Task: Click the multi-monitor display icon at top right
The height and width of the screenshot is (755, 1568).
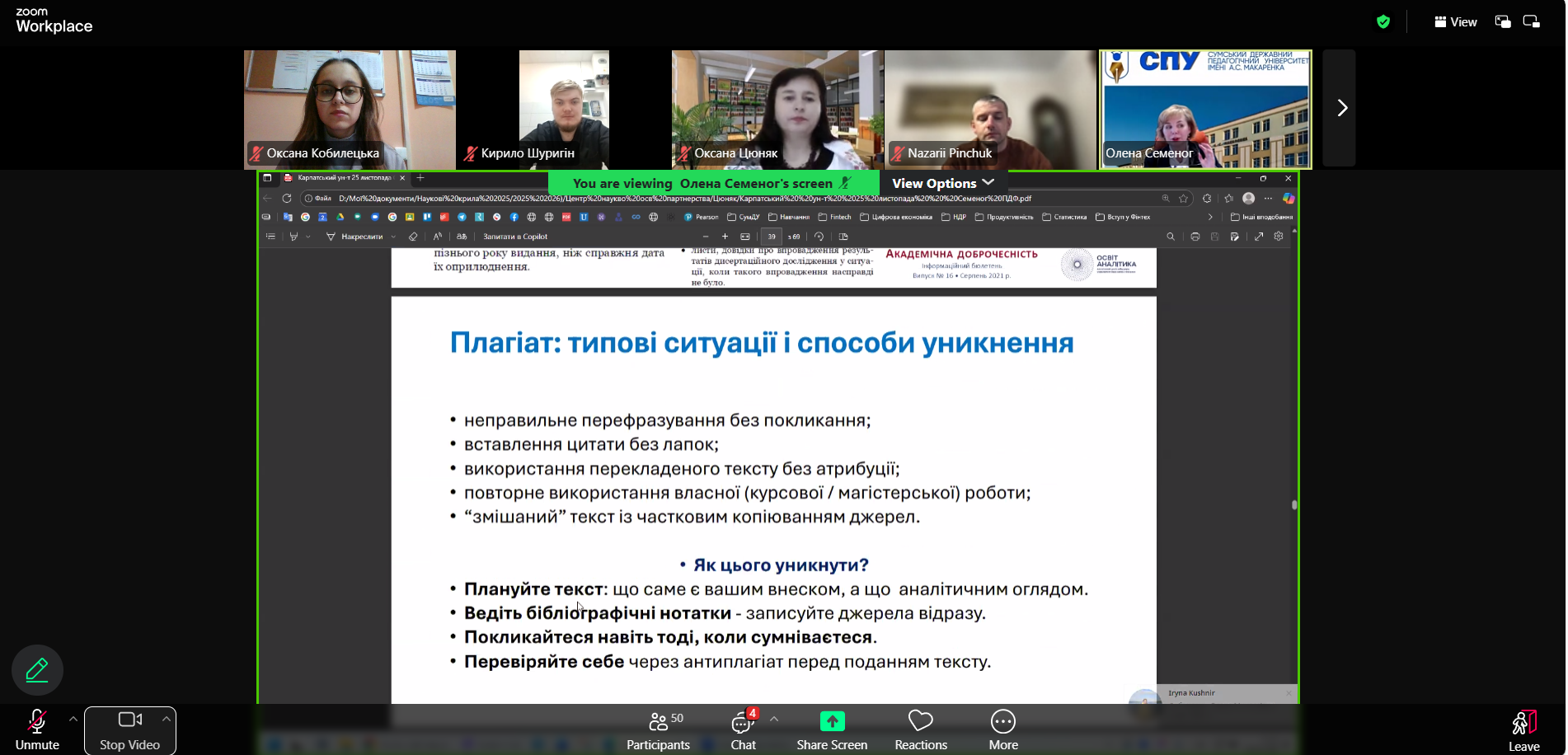Action: 1531,22
